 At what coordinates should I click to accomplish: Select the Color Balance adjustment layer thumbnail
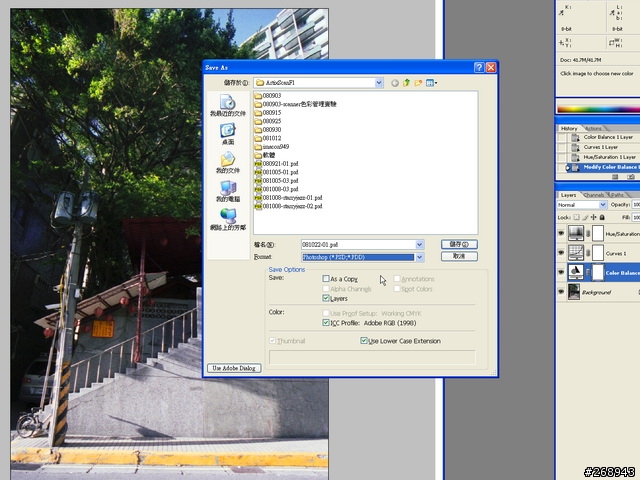[x=576, y=272]
